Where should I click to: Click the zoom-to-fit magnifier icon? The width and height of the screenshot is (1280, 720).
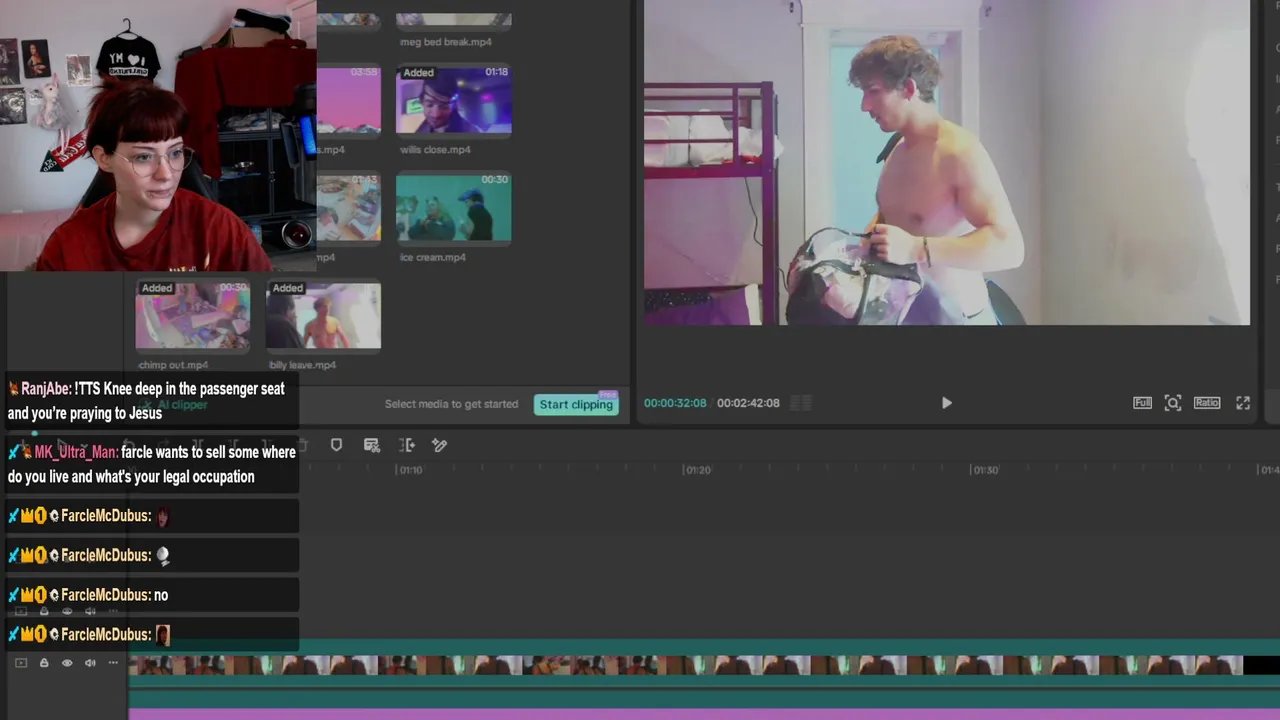(x=1173, y=403)
